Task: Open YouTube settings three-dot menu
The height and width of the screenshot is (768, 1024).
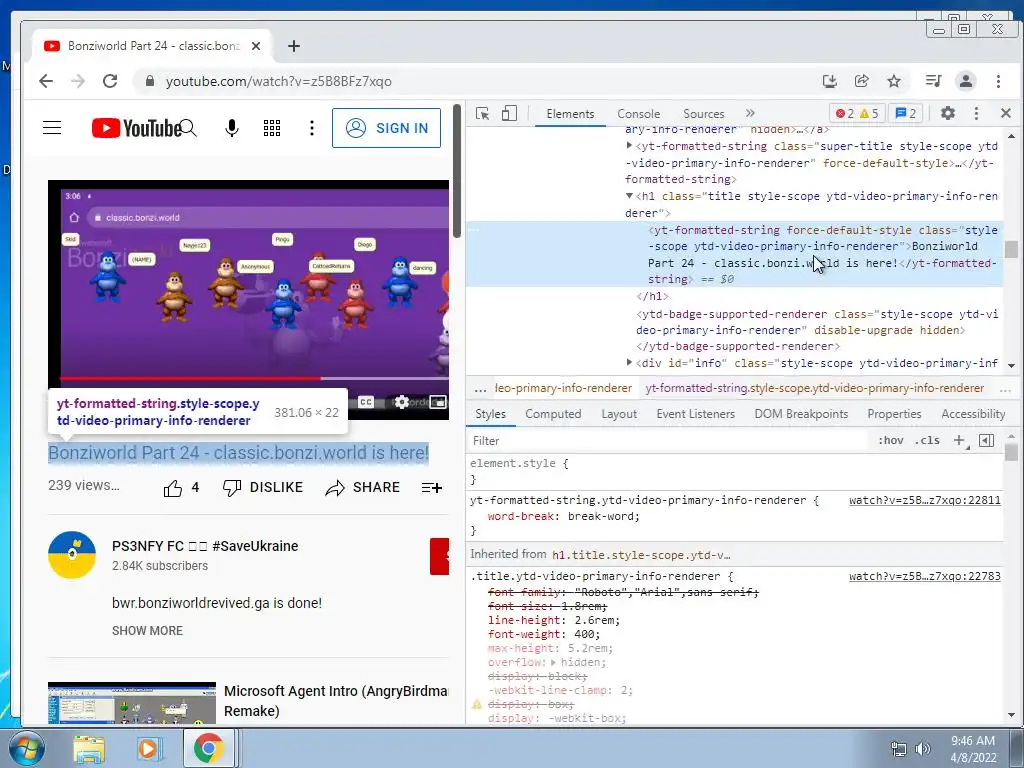Action: 312,128
